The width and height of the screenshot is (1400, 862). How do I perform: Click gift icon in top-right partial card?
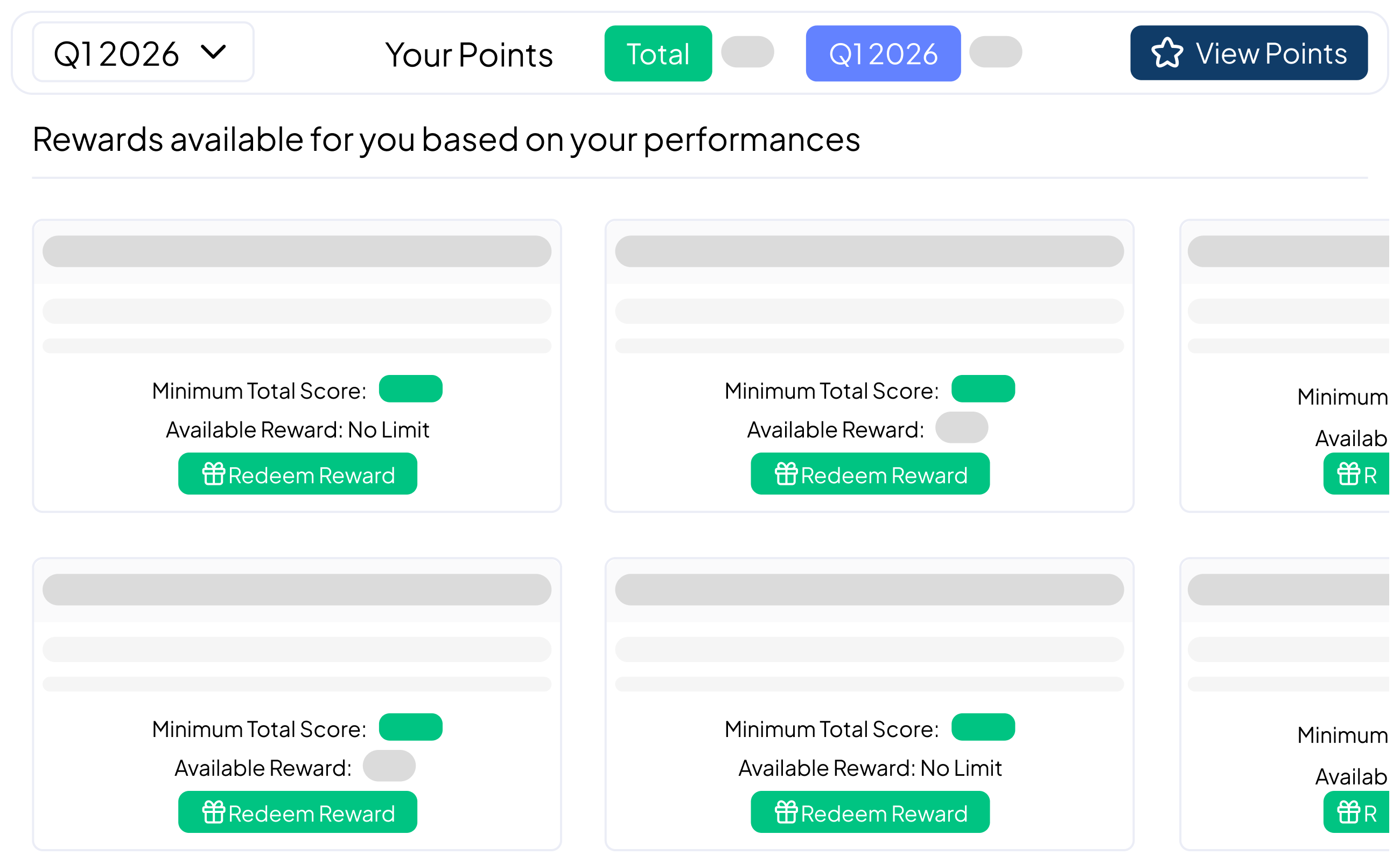coord(1349,474)
